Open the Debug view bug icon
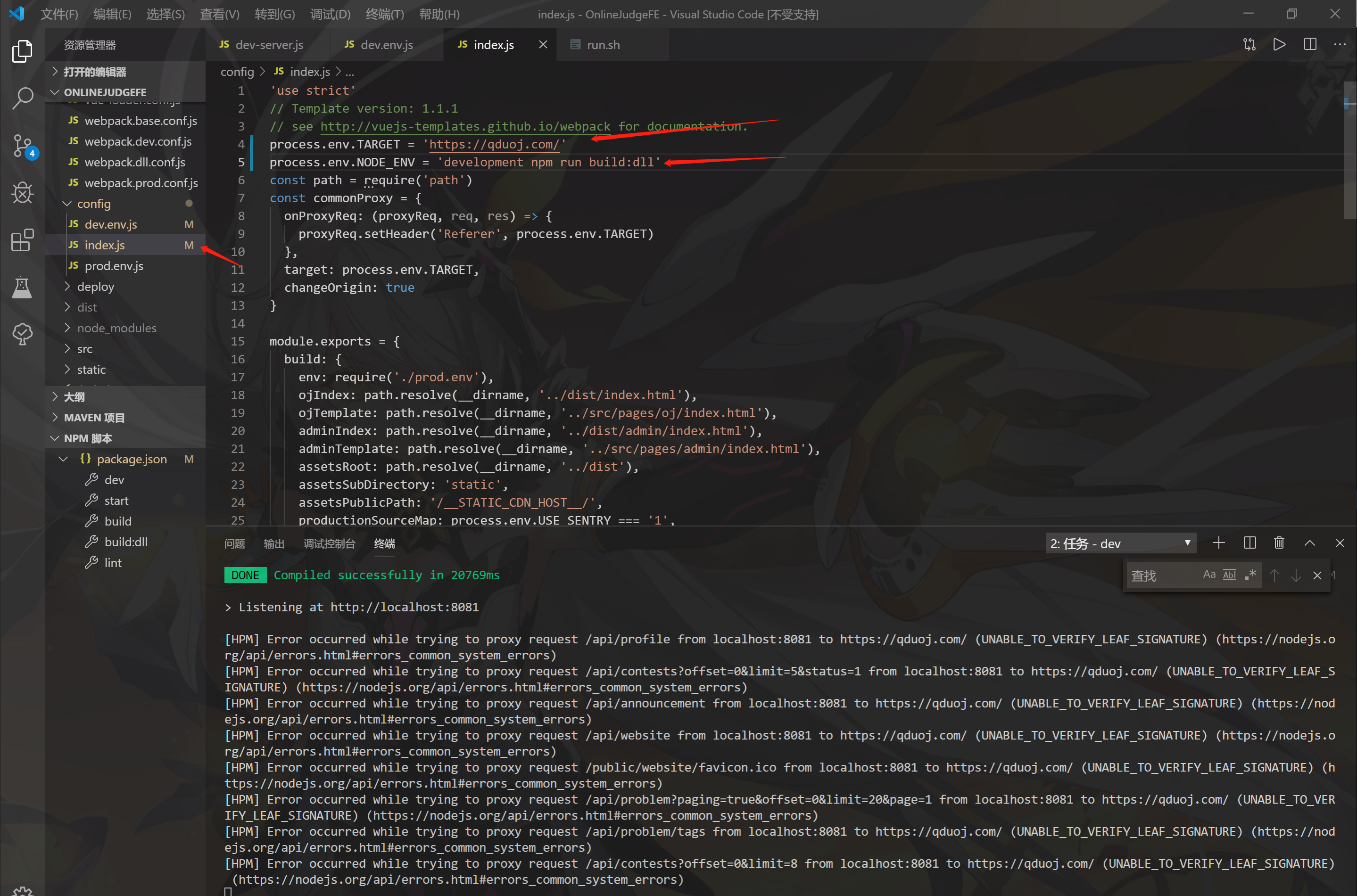 [x=22, y=193]
